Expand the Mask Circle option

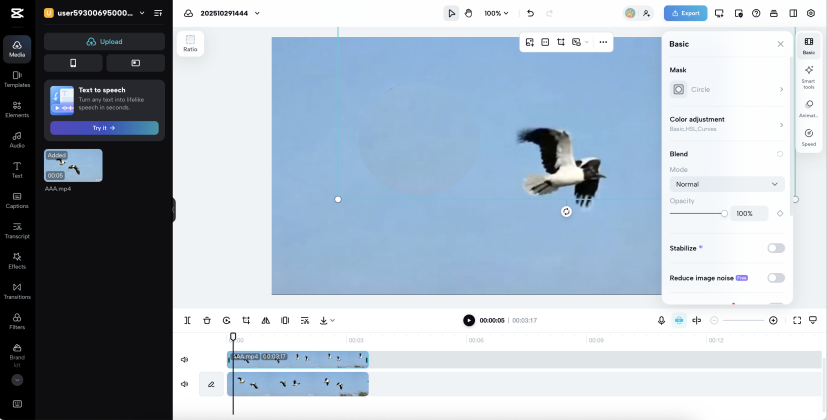click(x=727, y=89)
